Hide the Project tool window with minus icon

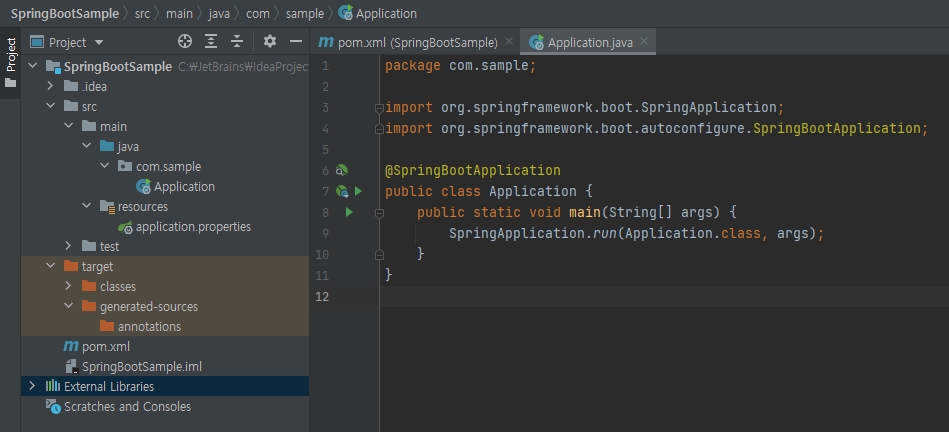295,41
